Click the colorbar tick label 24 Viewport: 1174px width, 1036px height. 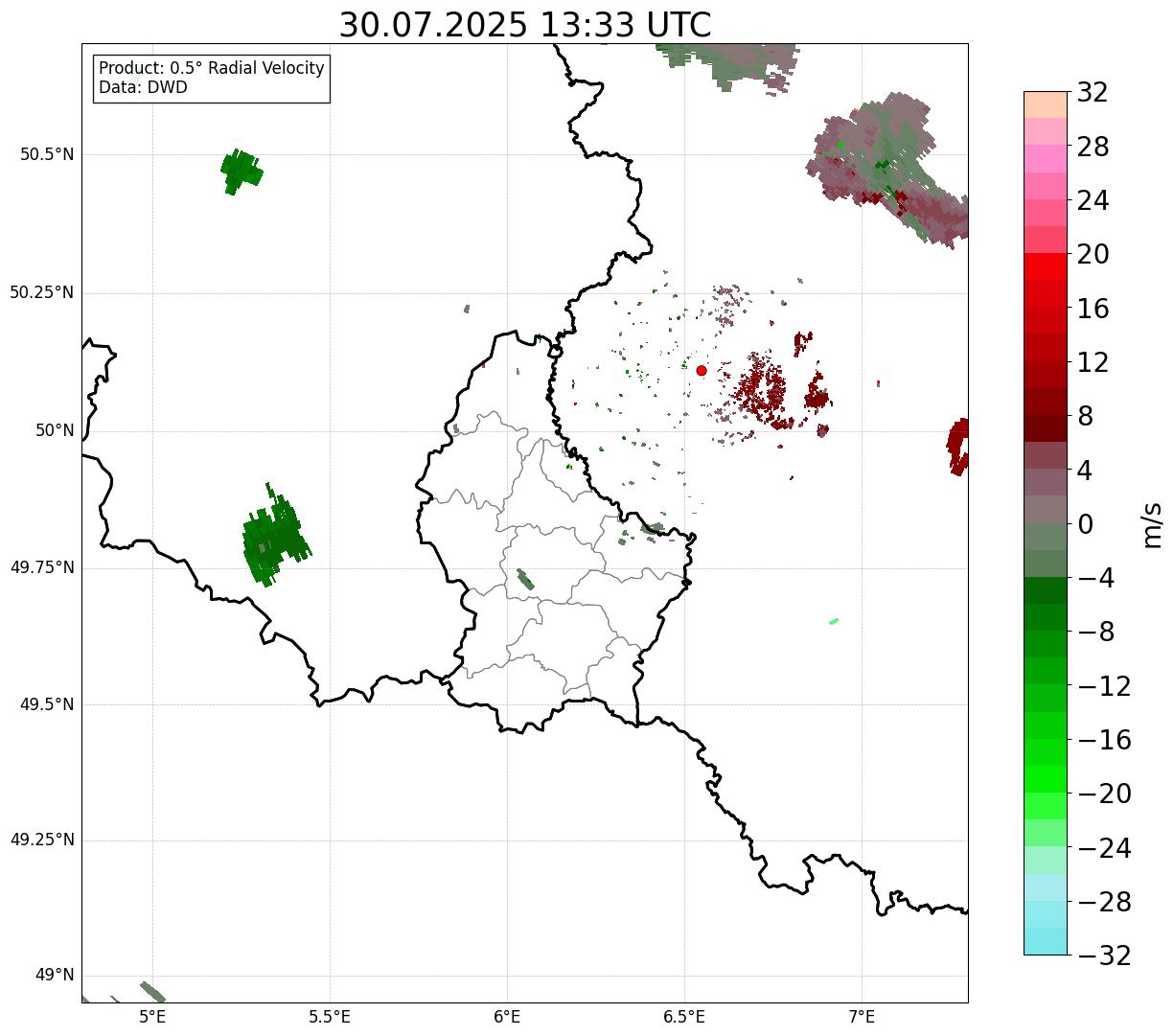click(1093, 201)
